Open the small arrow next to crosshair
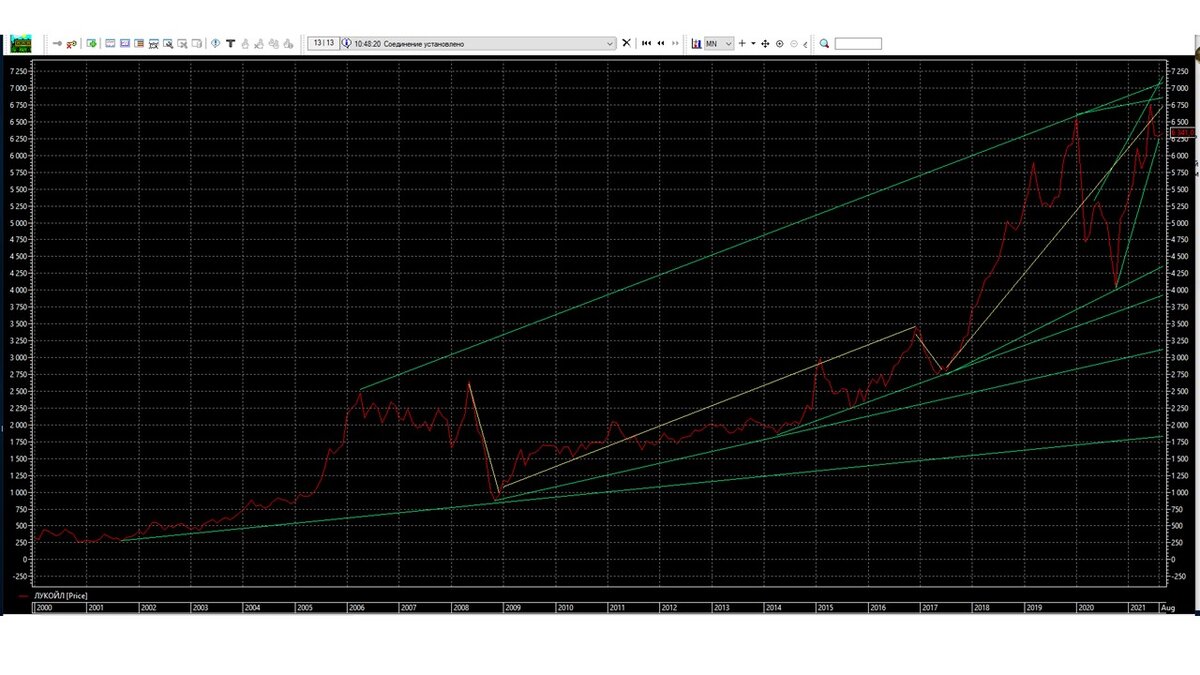 tap(753, 43)
